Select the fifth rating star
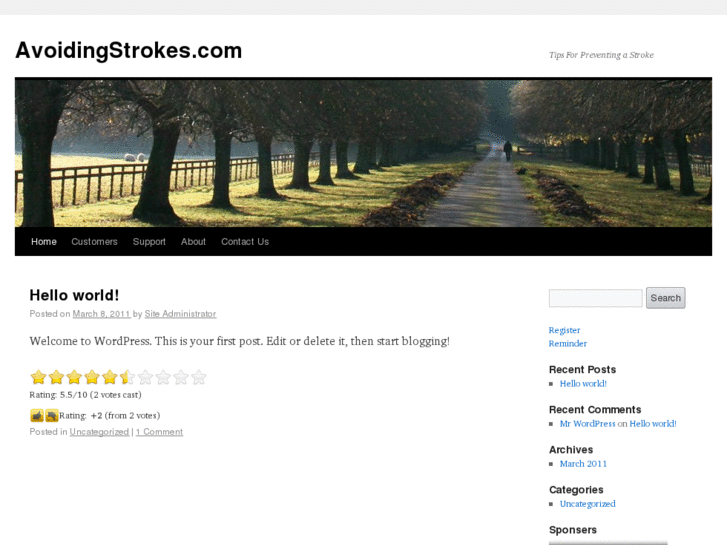Viewport: 727px width, 545px height. pos(110,377)
